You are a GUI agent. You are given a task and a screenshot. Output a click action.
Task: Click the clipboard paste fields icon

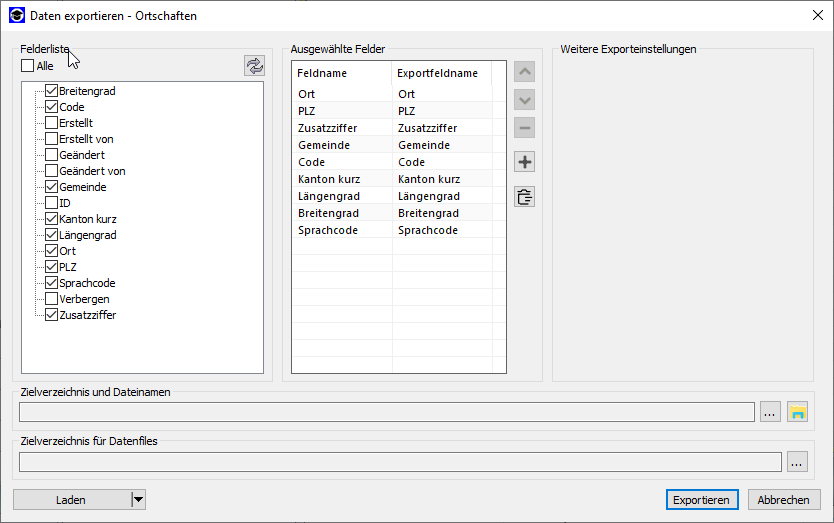point(525,197)
